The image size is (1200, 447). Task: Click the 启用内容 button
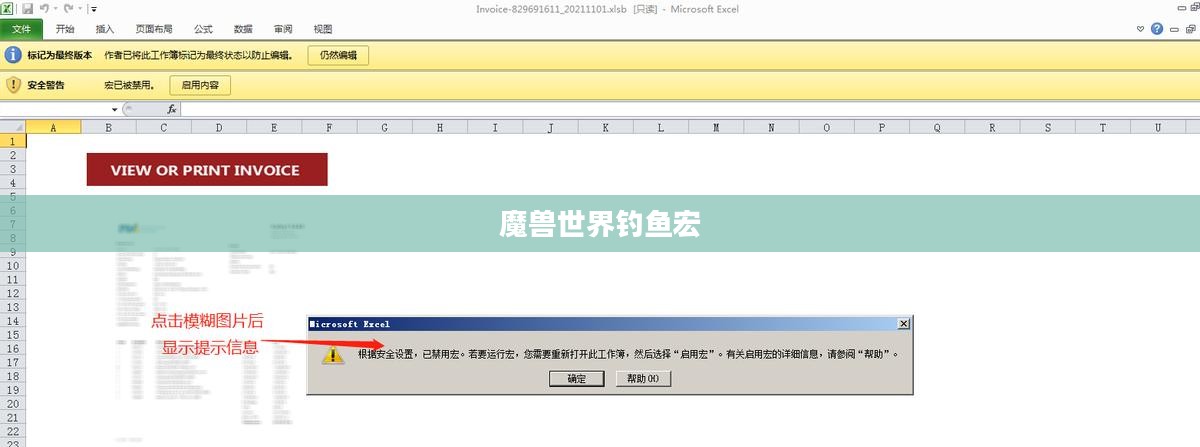click(200, 85)
